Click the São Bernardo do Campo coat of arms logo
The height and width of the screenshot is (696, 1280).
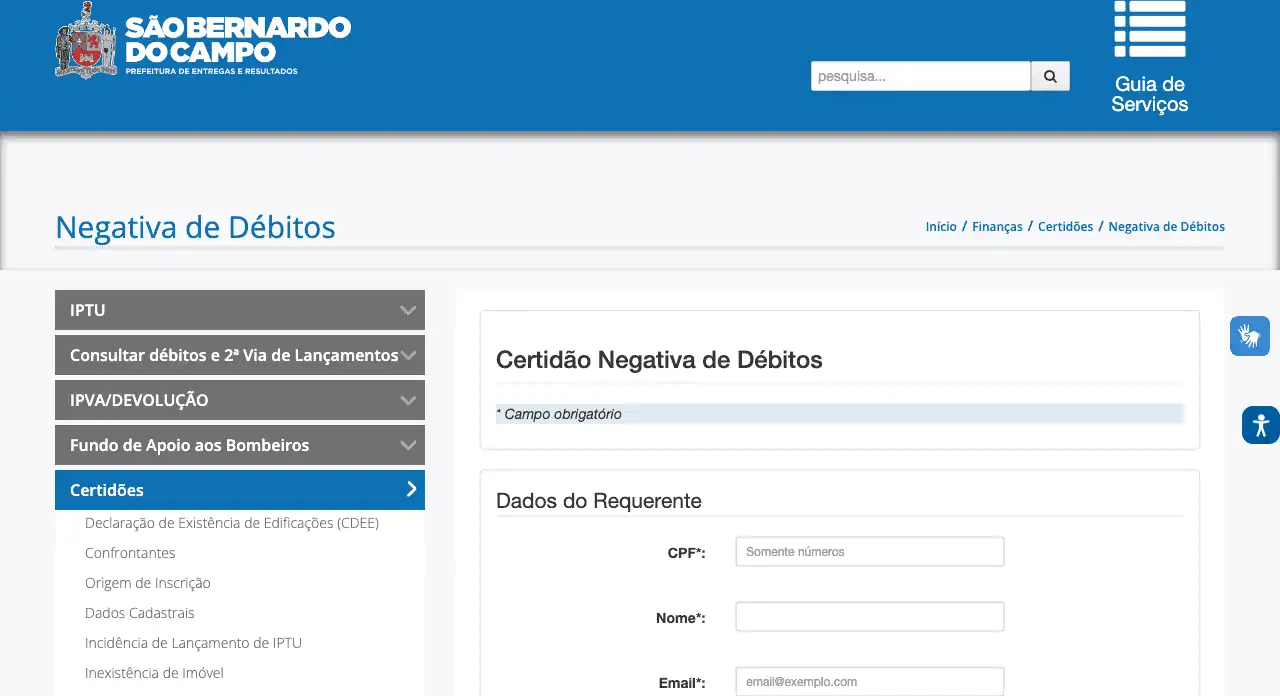[x=85, y=40]
